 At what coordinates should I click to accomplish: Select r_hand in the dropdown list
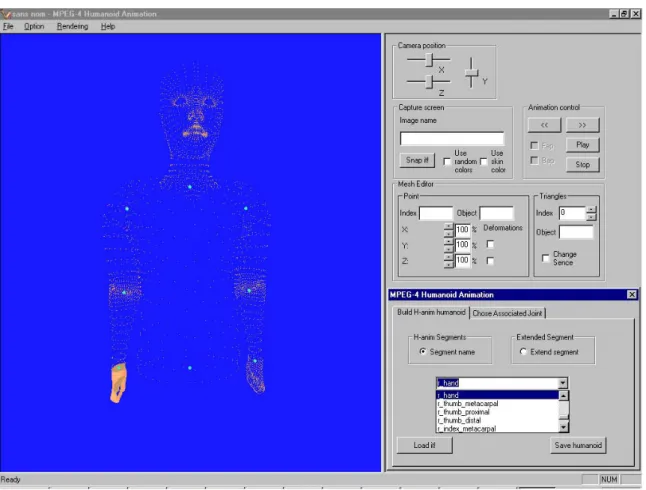coord(497,395)
